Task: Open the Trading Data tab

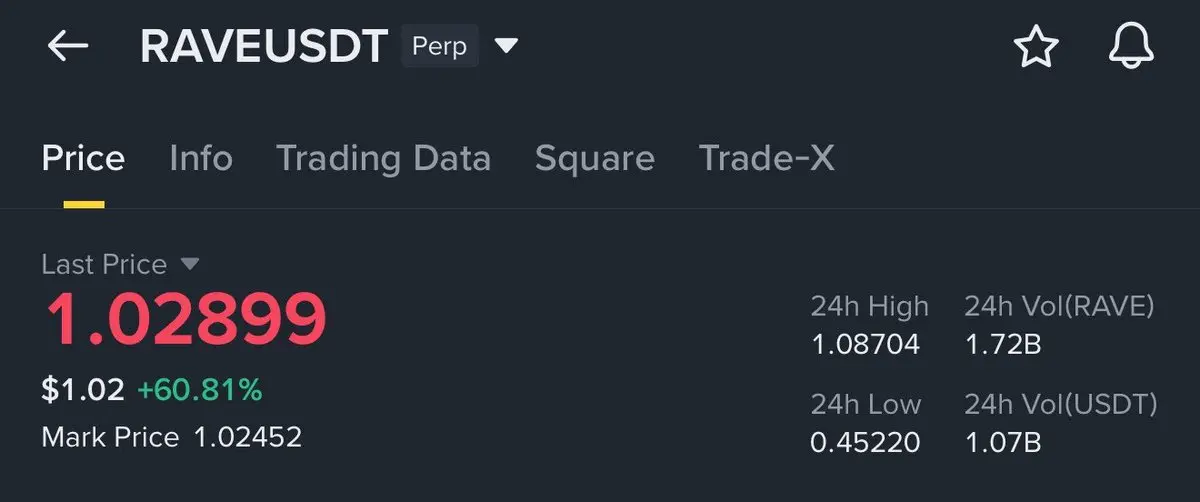Action: [383, 158]
